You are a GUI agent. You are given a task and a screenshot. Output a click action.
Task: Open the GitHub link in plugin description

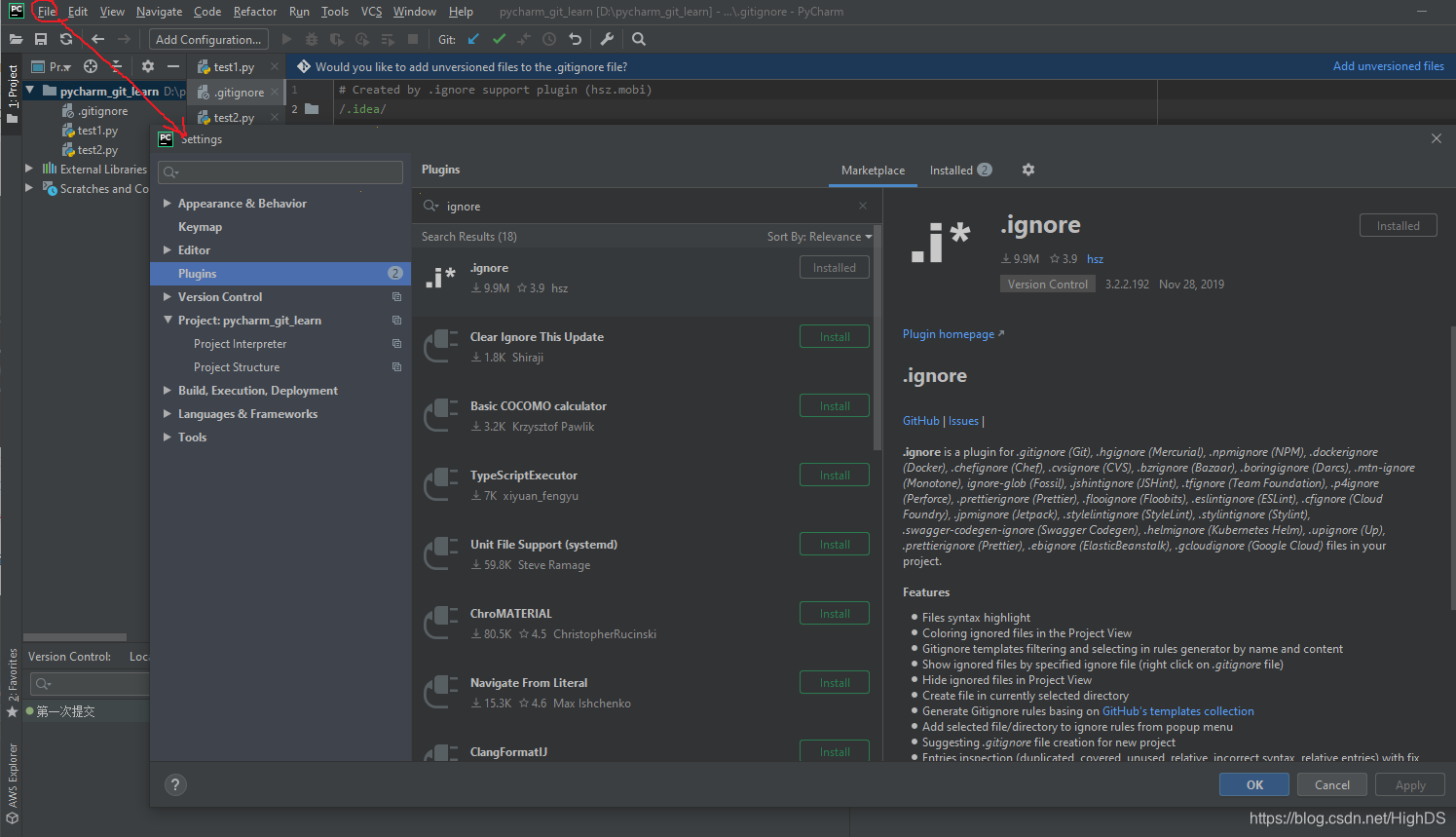click(920, 421)
